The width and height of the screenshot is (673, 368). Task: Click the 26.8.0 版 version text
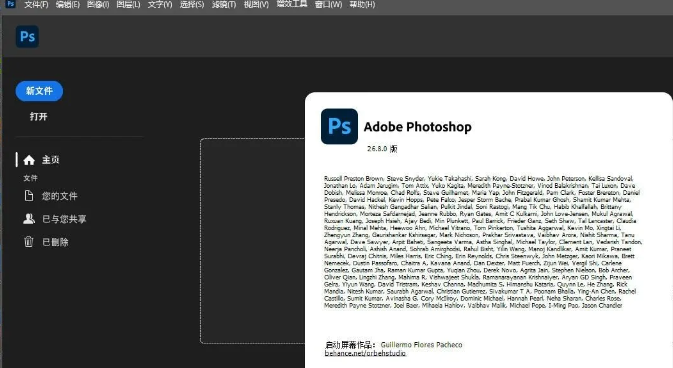tap(382, 149)
